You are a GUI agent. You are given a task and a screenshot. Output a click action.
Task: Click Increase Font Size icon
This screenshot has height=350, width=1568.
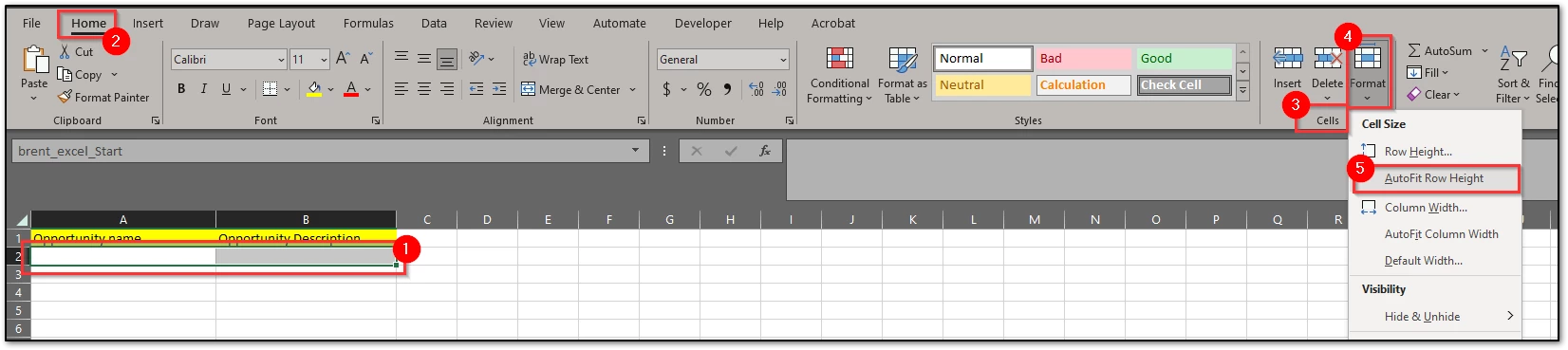pos(343,59)
